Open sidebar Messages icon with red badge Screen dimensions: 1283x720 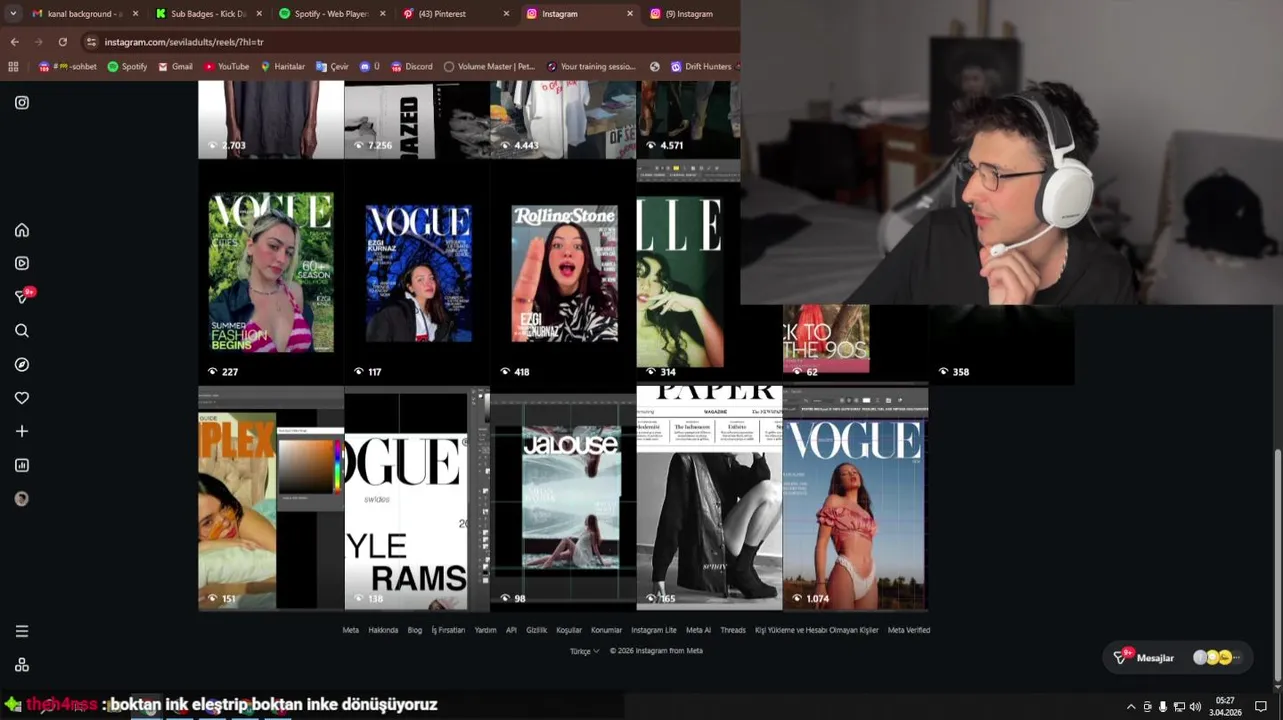point(23,296)
